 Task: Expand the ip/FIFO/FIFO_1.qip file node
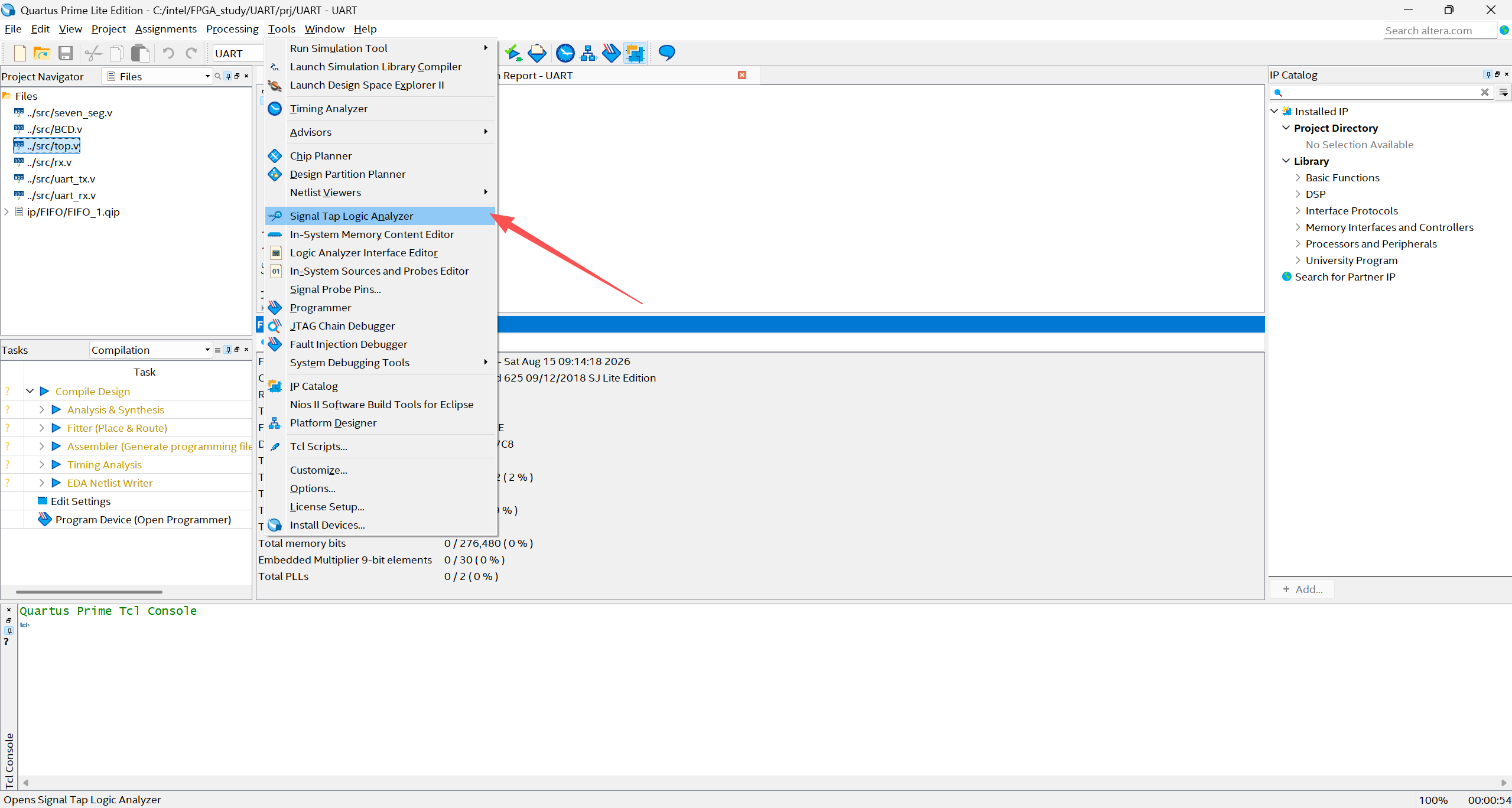[x=6, y=211]
